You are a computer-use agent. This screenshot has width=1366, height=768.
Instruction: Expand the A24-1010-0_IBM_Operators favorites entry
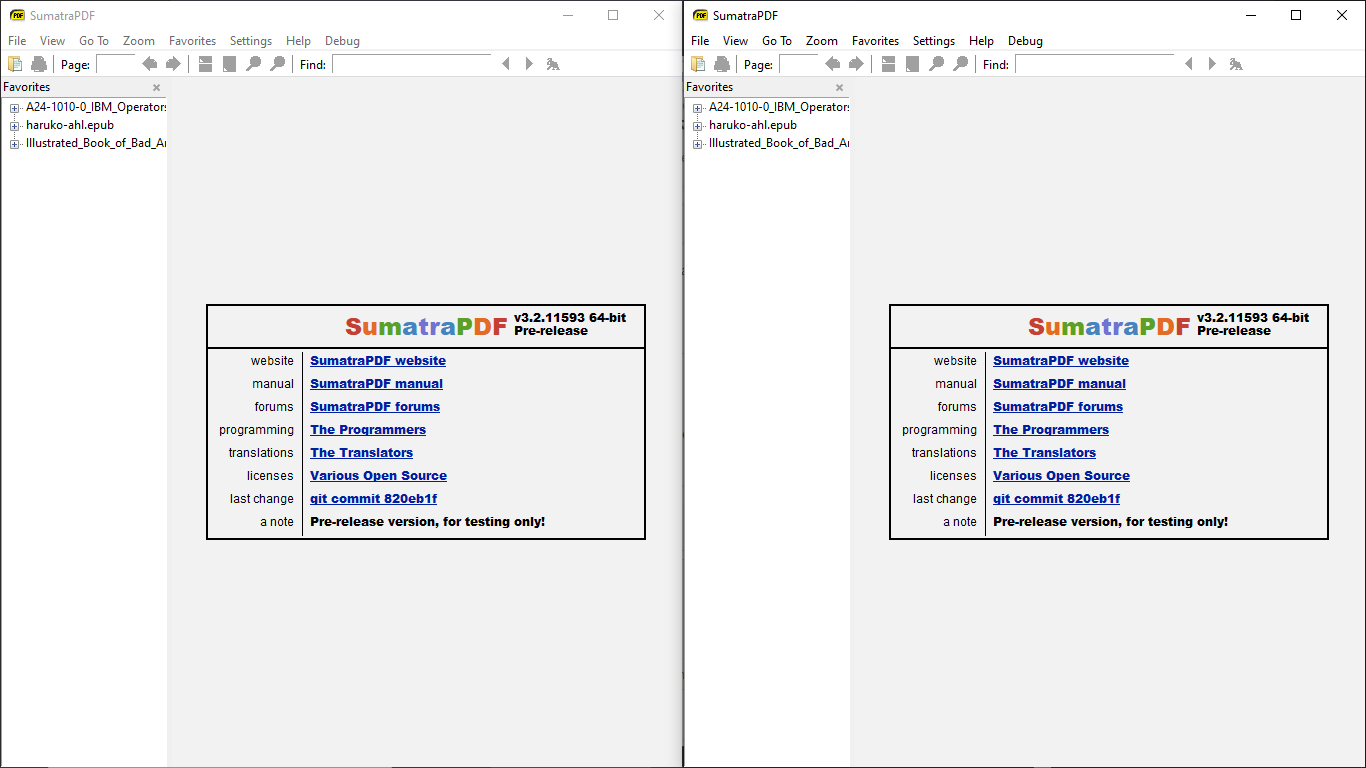point(14,107)
